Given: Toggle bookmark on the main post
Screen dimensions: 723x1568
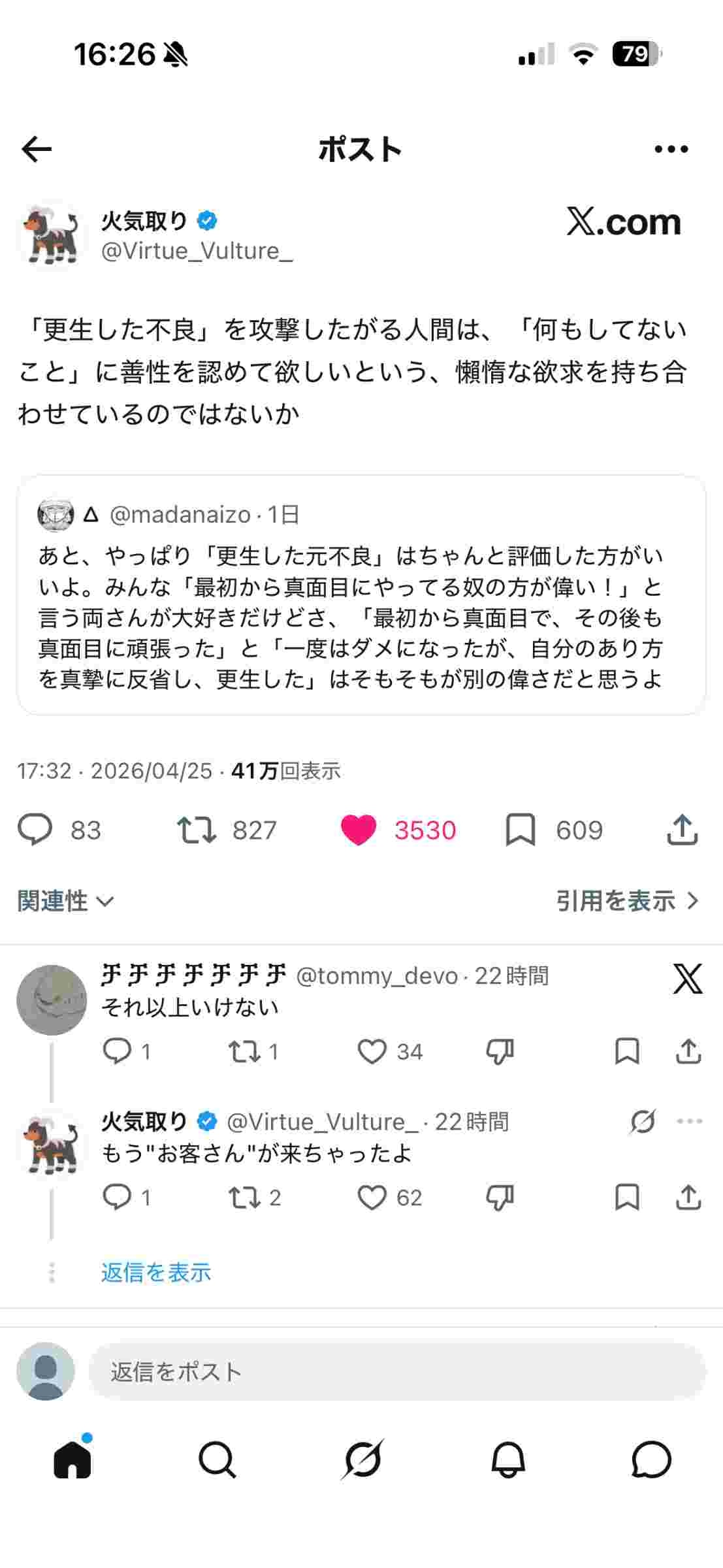Looking at the screenshot, I should pos(521,830).
